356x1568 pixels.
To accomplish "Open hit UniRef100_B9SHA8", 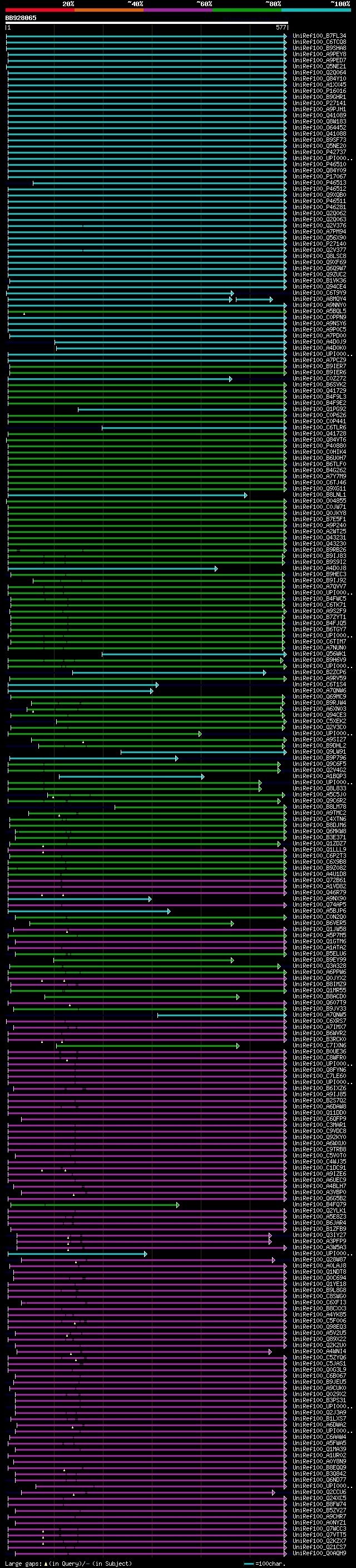I will tap(319, 48).
